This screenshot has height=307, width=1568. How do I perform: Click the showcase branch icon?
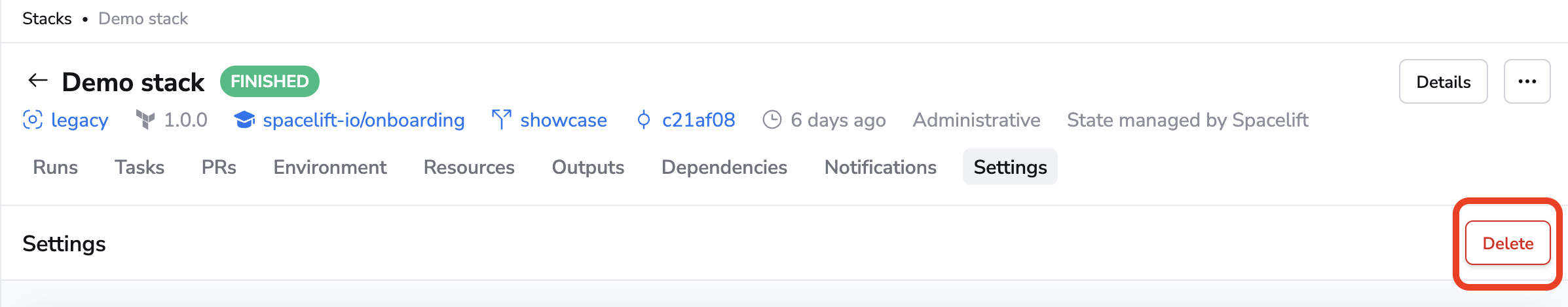pos(501,120)
